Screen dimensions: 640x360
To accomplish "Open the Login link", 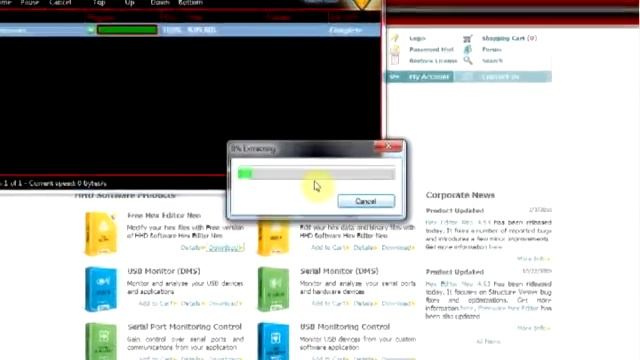I will 417,38.
